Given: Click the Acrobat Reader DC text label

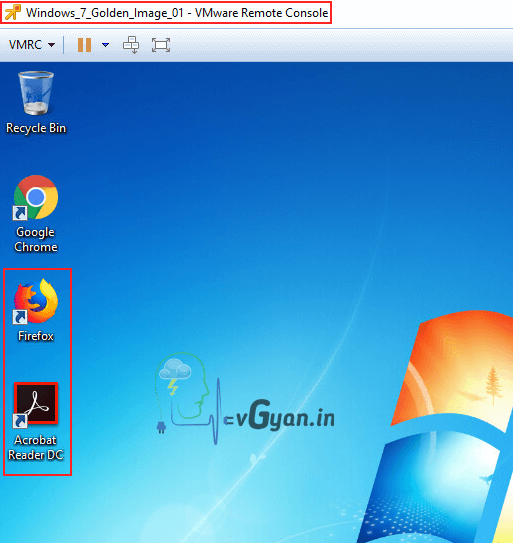Looking at the screenshot, I should 36,447.
